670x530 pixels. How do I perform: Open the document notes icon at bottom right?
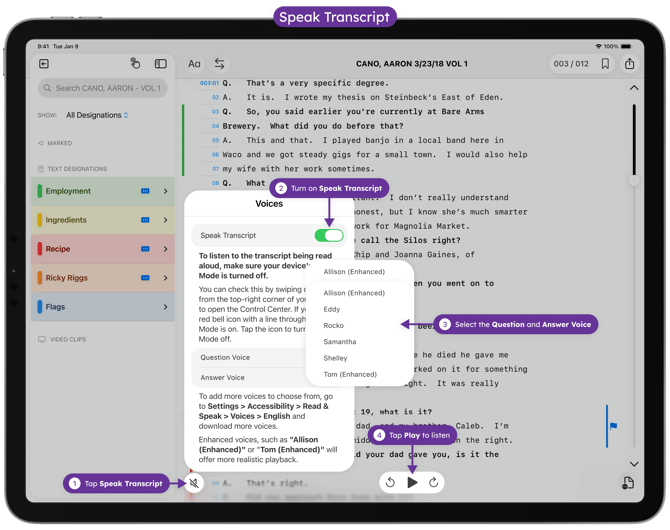pos(627,483)
